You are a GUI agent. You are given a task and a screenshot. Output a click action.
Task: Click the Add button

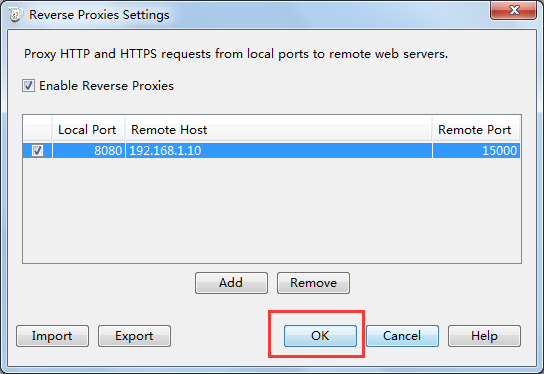pos(231,283)
